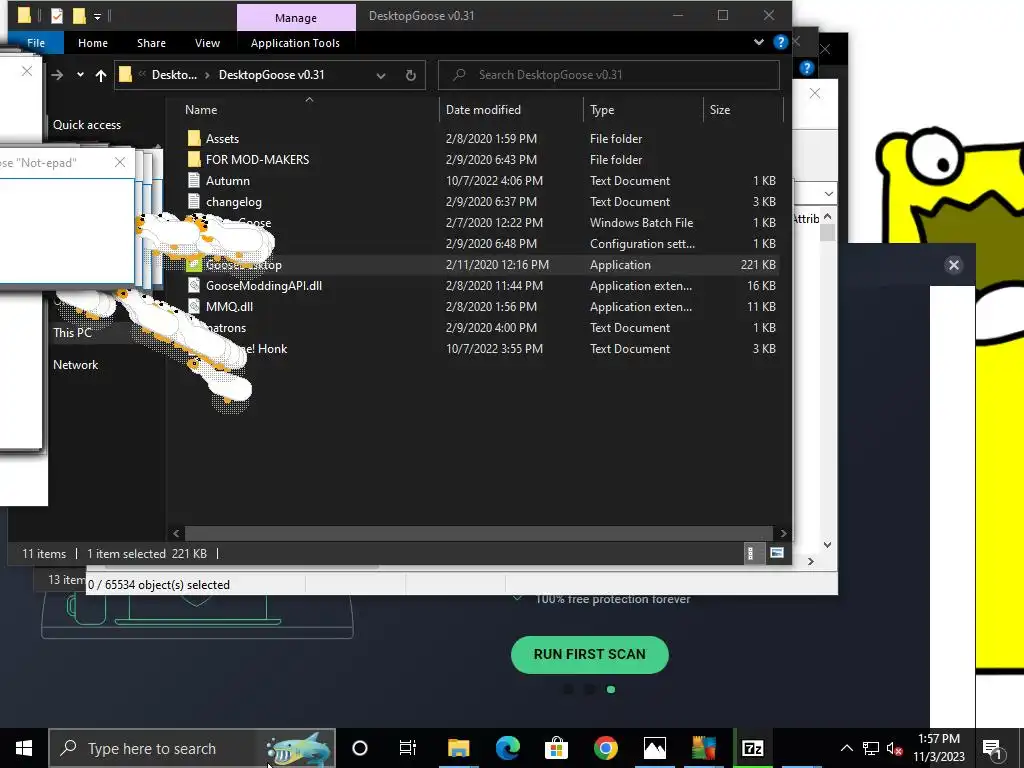The image size is (1024, 768).
Task: Click the taskbar search box
Action: point(192,748)
